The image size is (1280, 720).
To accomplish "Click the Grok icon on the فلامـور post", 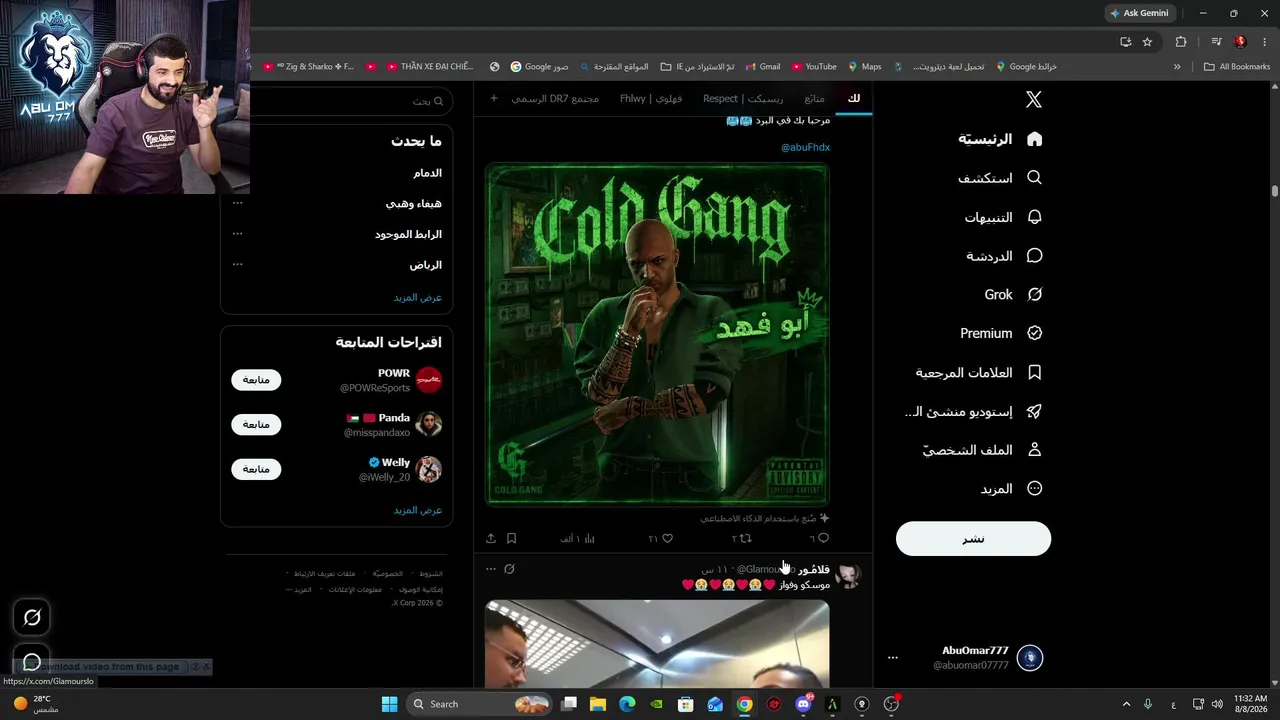I will coord(510,569).
